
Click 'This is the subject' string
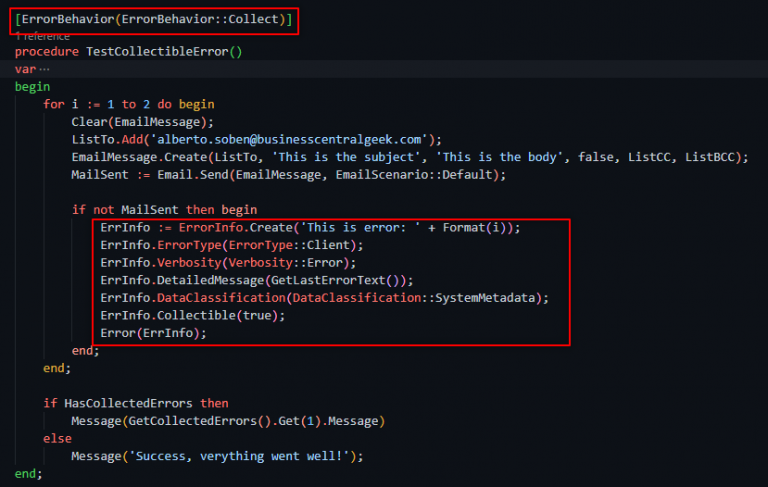pos(346,157)
